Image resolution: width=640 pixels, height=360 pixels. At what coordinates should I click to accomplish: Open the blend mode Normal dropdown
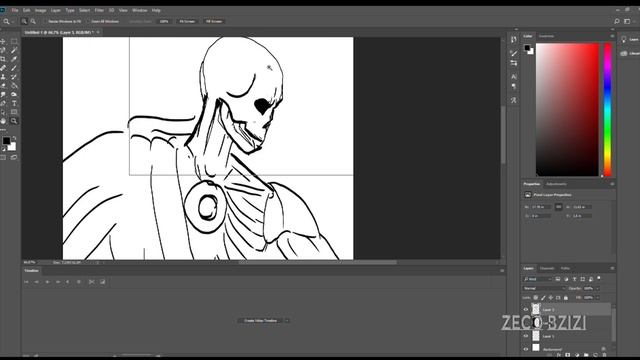coord(544,288)
